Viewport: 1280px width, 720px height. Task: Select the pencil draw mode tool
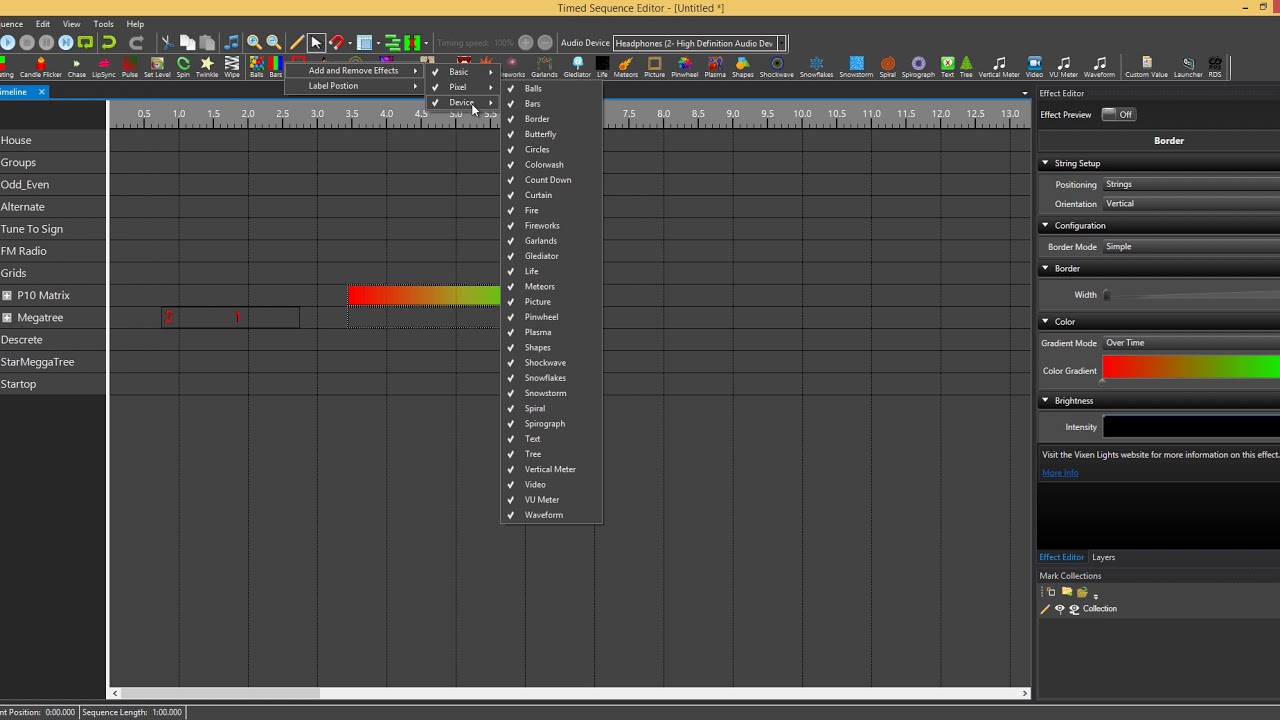pos(297,43)
